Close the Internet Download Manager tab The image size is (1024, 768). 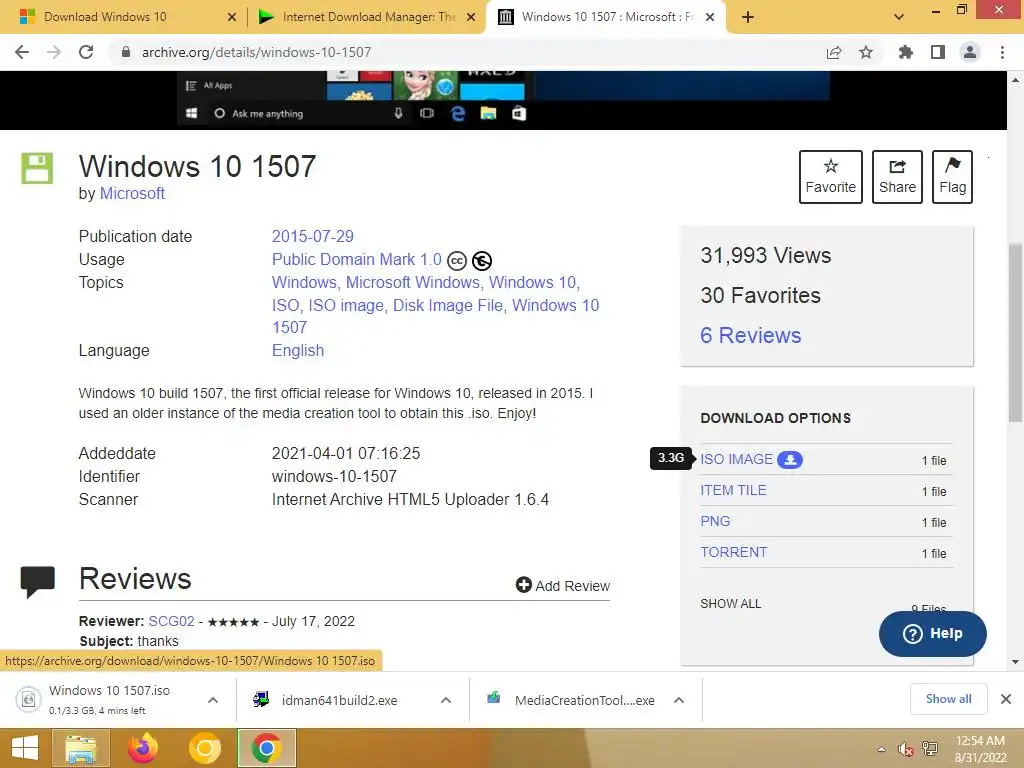coord(471,17)
